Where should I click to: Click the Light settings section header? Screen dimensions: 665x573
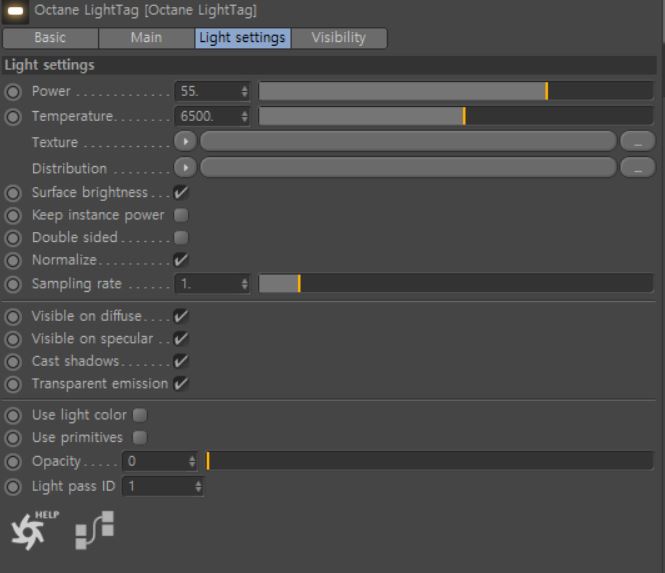click(x=329, y=65)
